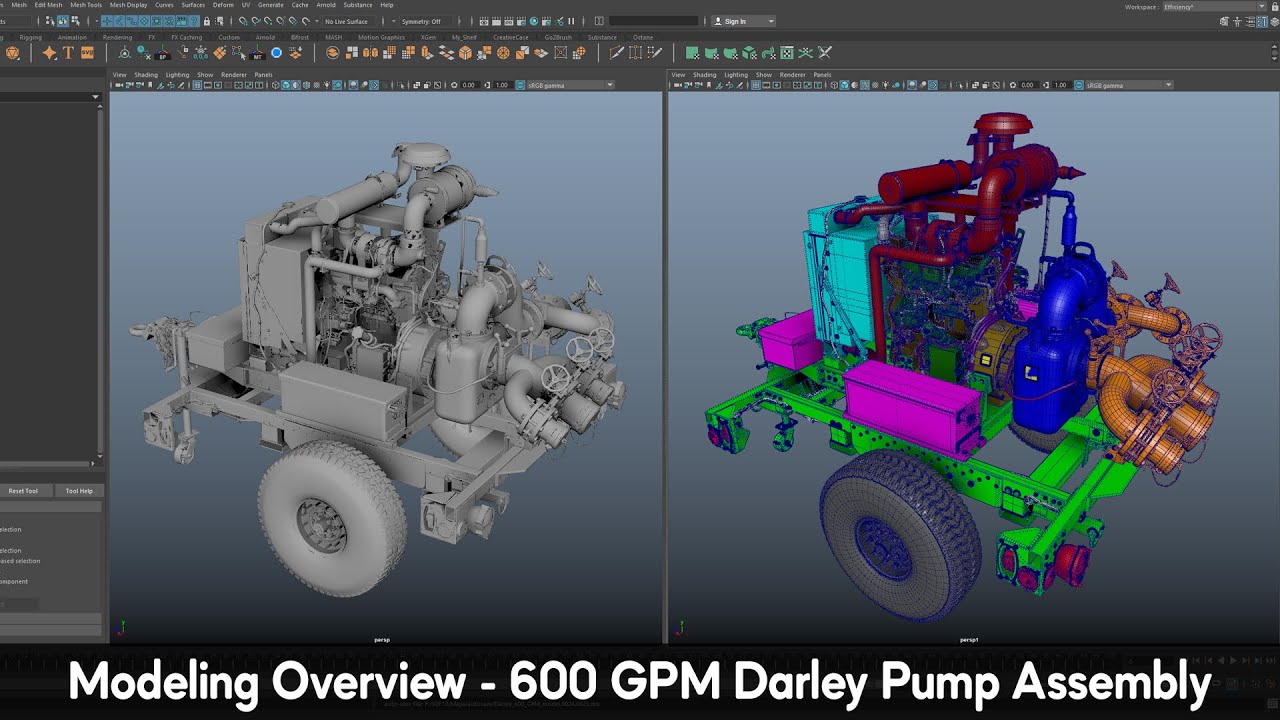This screenshot has height=720, width=1280.
Task: Click the shelf scroll arrows at far right
Action: click(1275, 52)
